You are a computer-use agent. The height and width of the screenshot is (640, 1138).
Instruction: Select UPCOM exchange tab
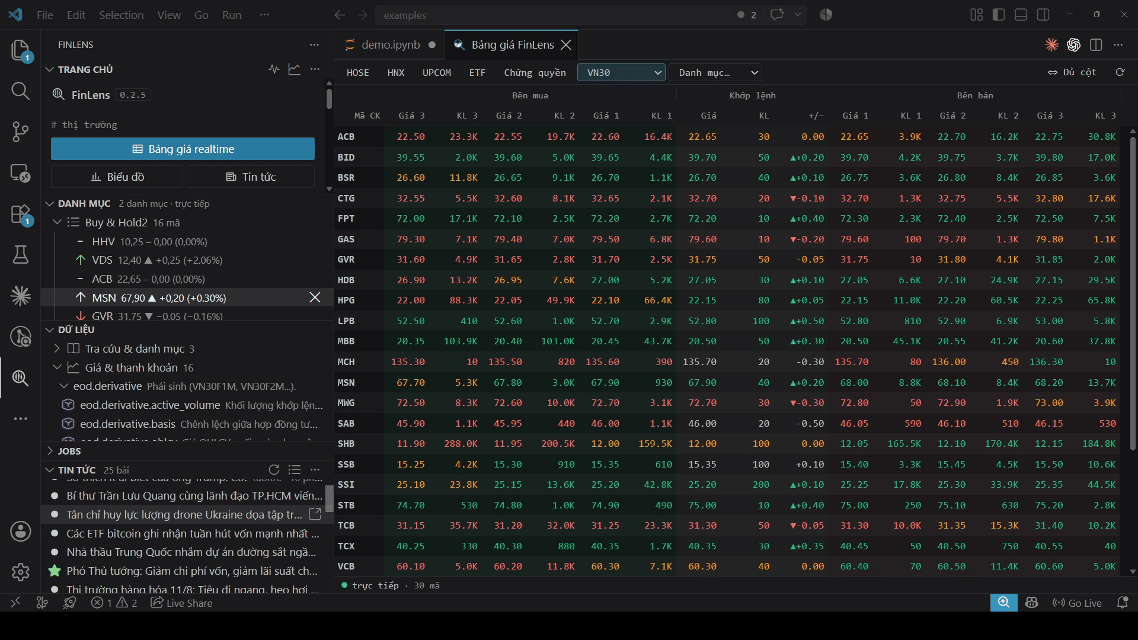(437, 73)
